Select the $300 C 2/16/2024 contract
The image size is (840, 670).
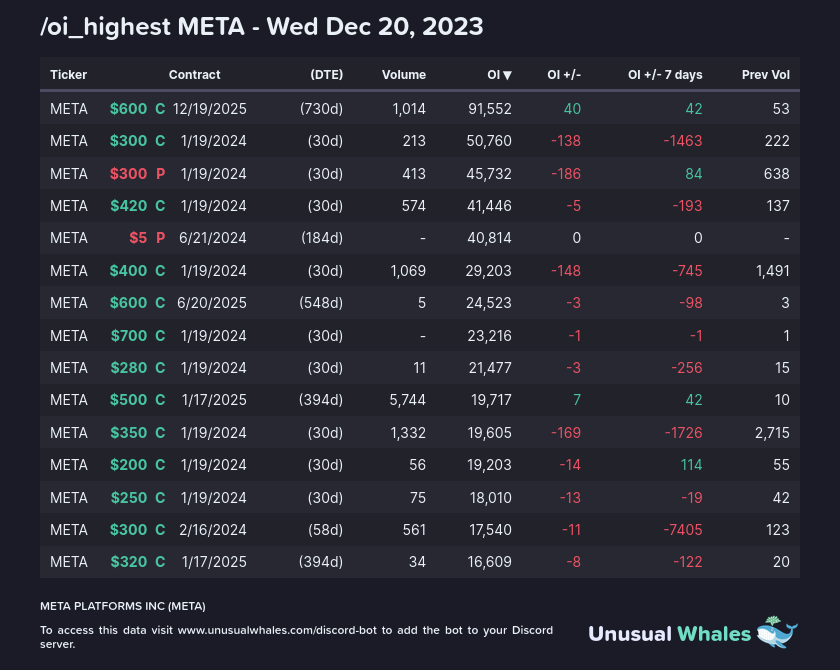[x=178, y=530]
